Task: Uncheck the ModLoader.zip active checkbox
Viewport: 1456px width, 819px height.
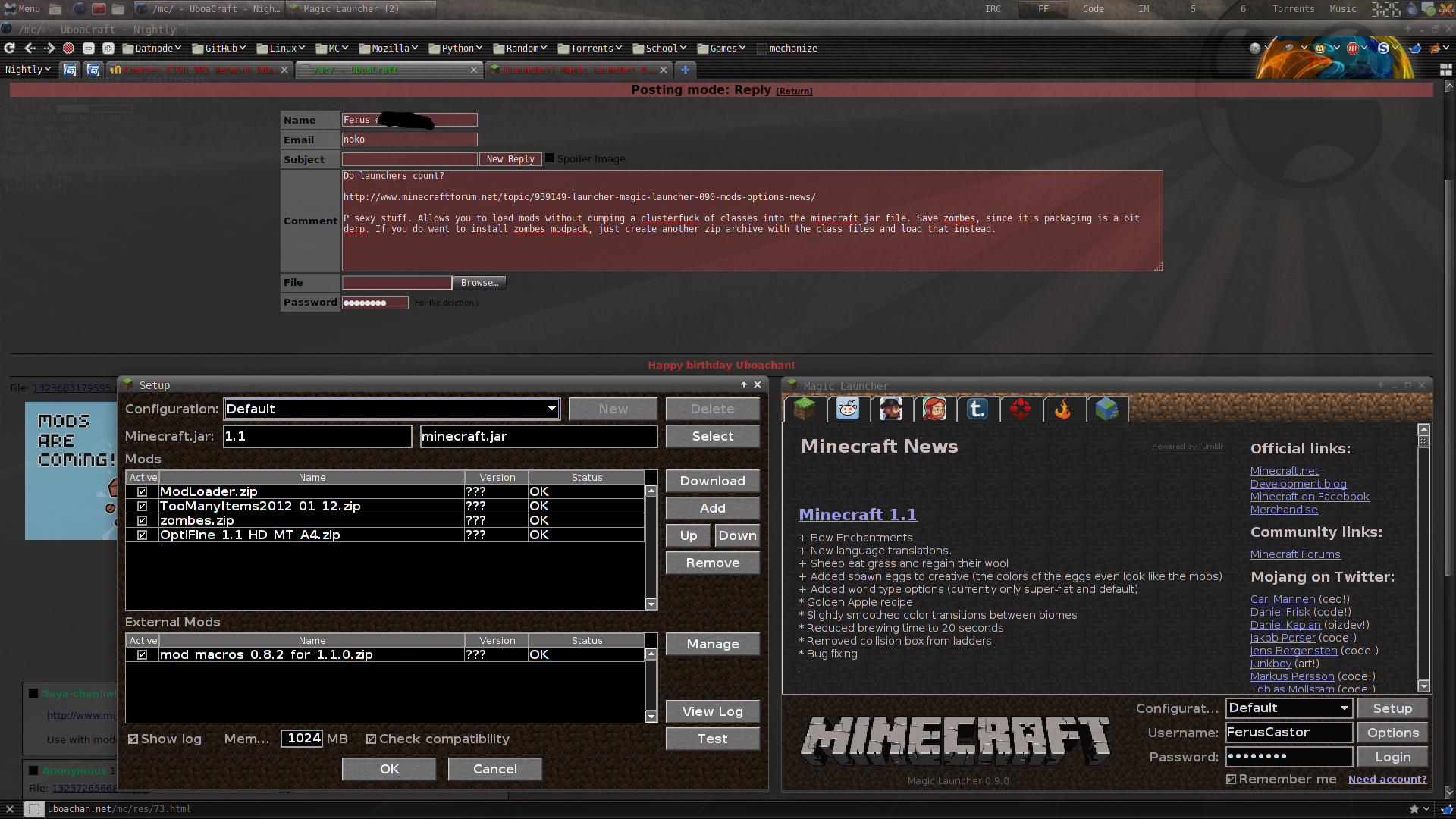Action: coord(142,491)
